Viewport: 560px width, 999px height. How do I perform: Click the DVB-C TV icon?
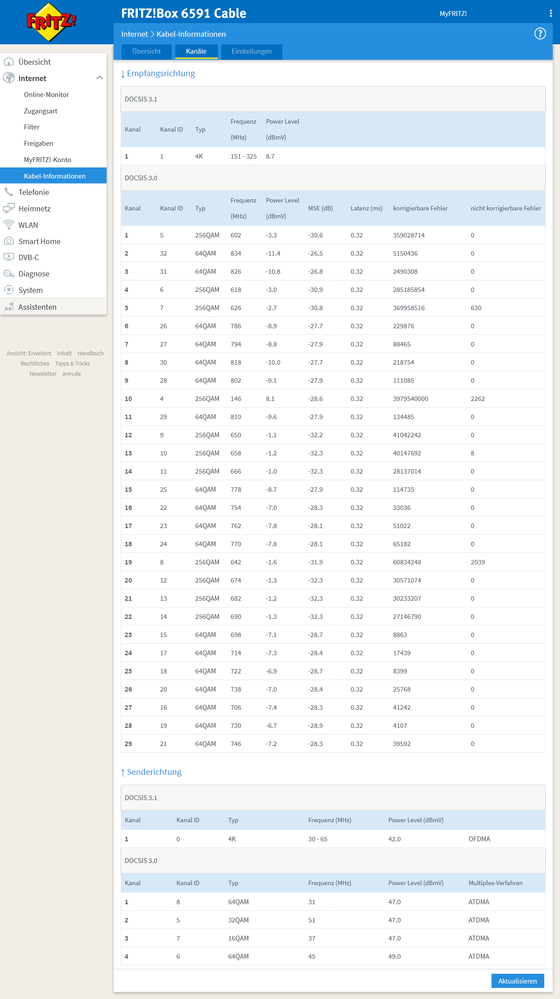[x=9, y=257]
